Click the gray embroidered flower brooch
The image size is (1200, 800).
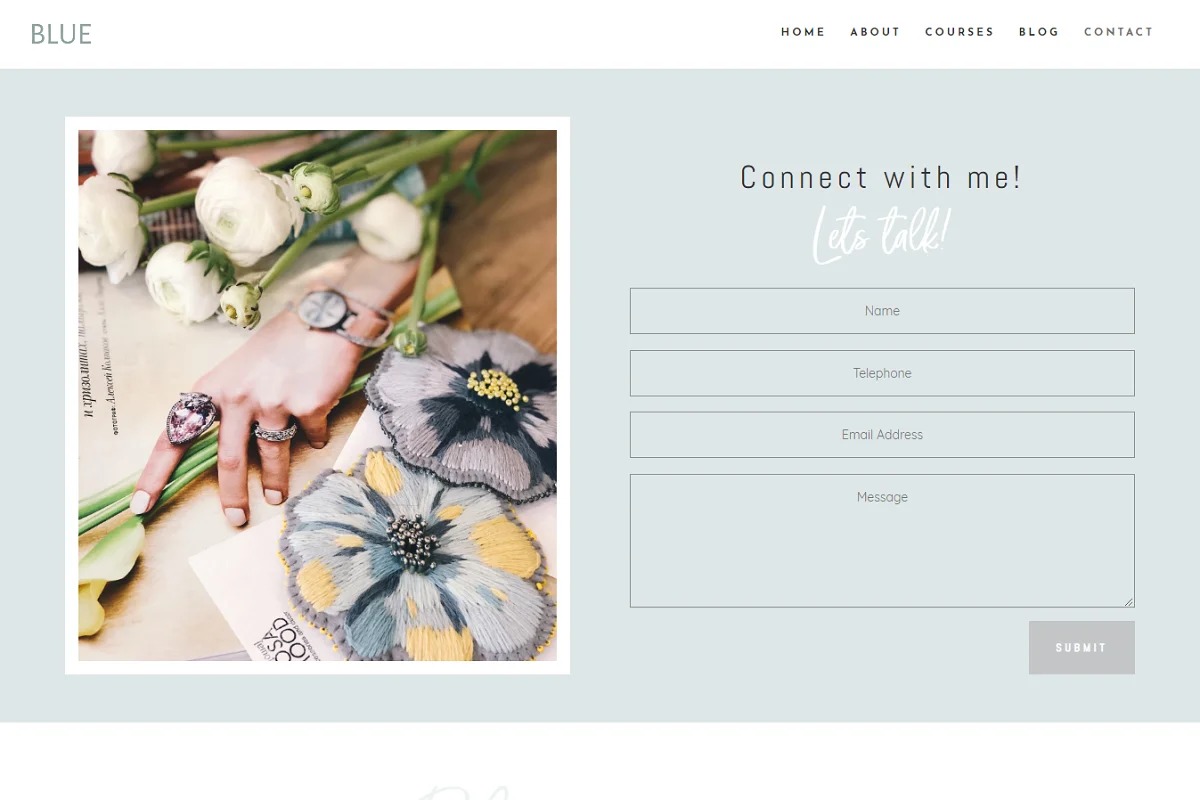click(464, 407)
